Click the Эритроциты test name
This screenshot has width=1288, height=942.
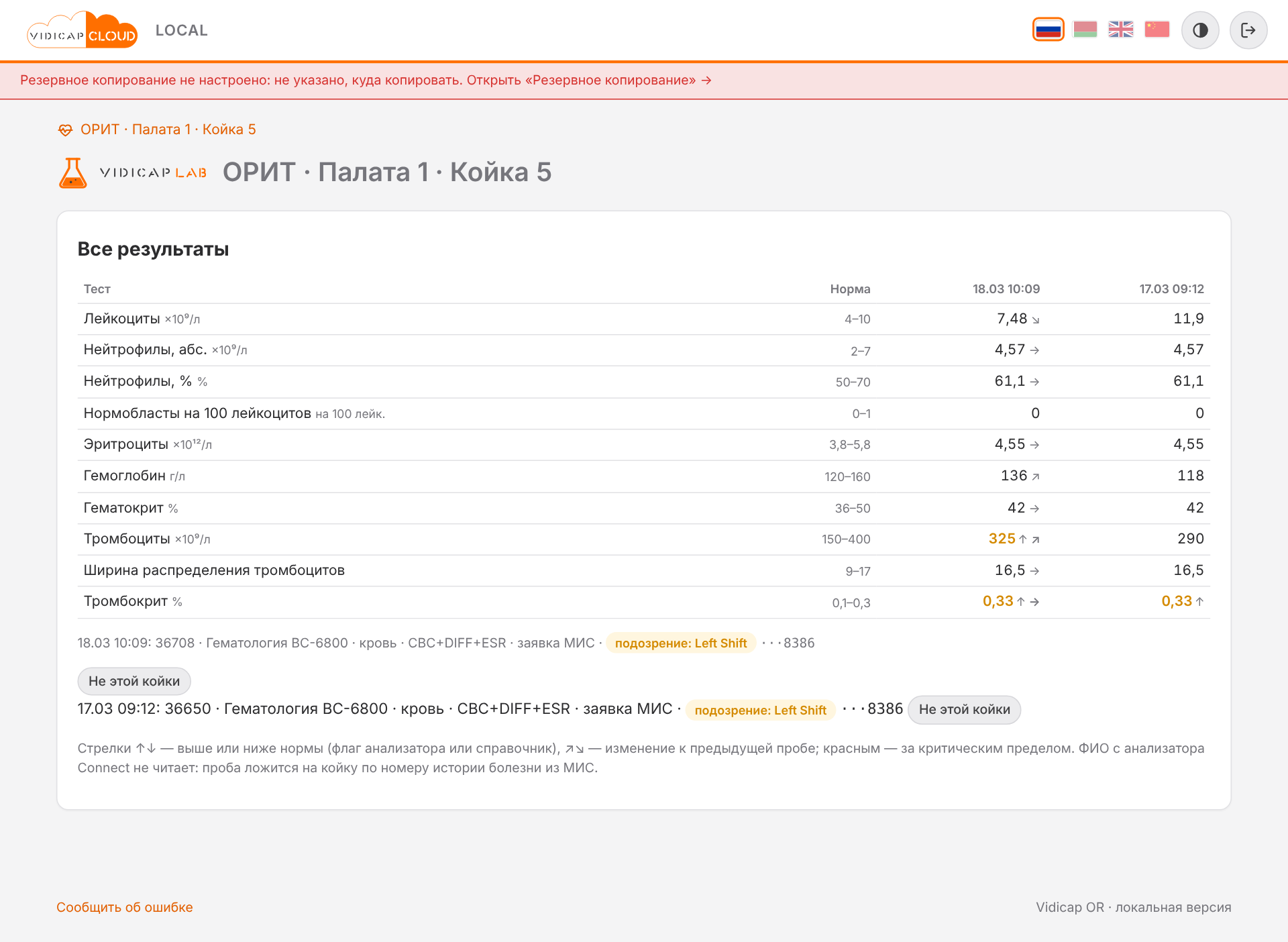pyautogui.click(x=125, y=444)
